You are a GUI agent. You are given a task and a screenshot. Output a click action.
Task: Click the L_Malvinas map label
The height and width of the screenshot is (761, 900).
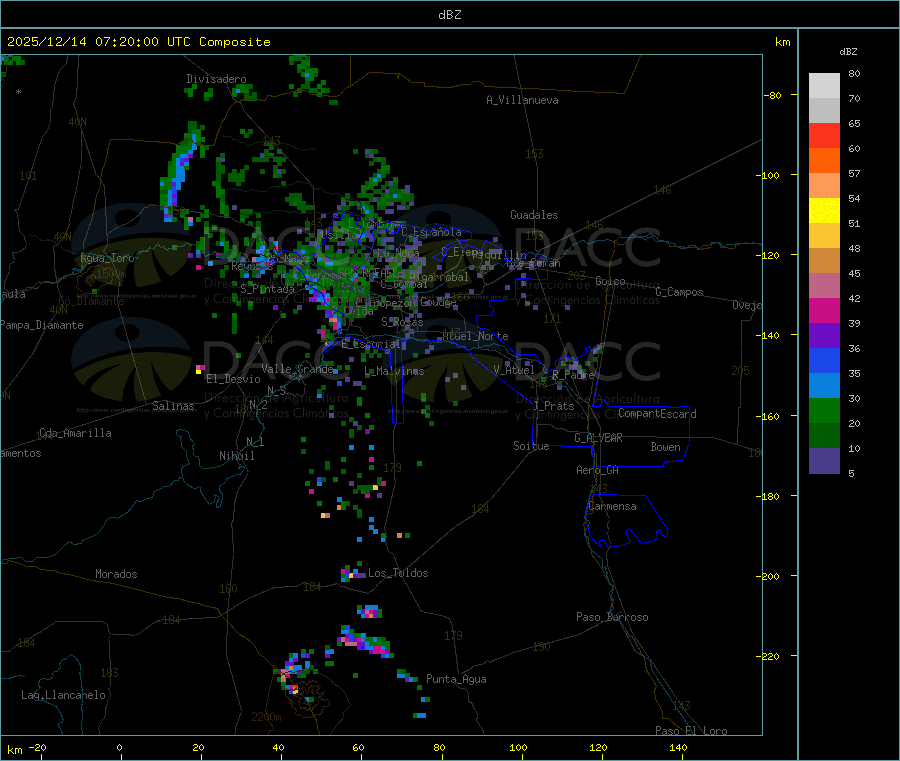tap(394, 371)
